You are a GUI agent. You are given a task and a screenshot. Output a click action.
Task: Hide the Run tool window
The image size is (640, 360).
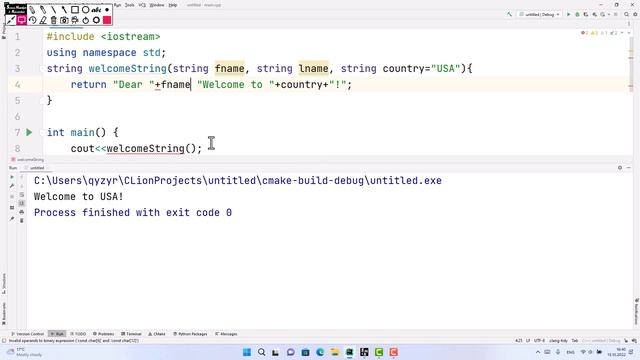(x=629, y=168)
